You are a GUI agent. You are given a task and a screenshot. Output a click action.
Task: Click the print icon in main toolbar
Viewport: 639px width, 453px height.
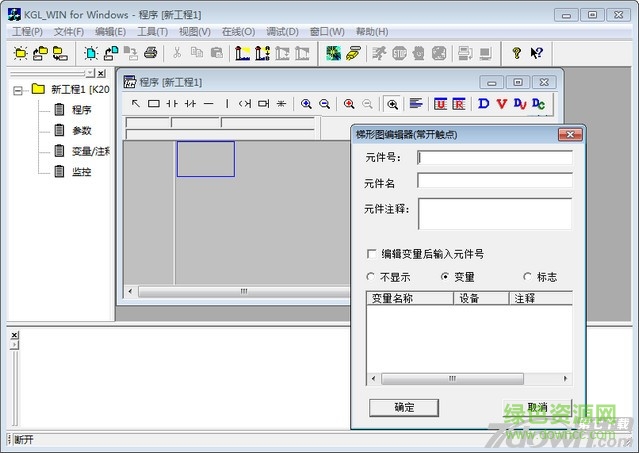(x=150, y=53)
